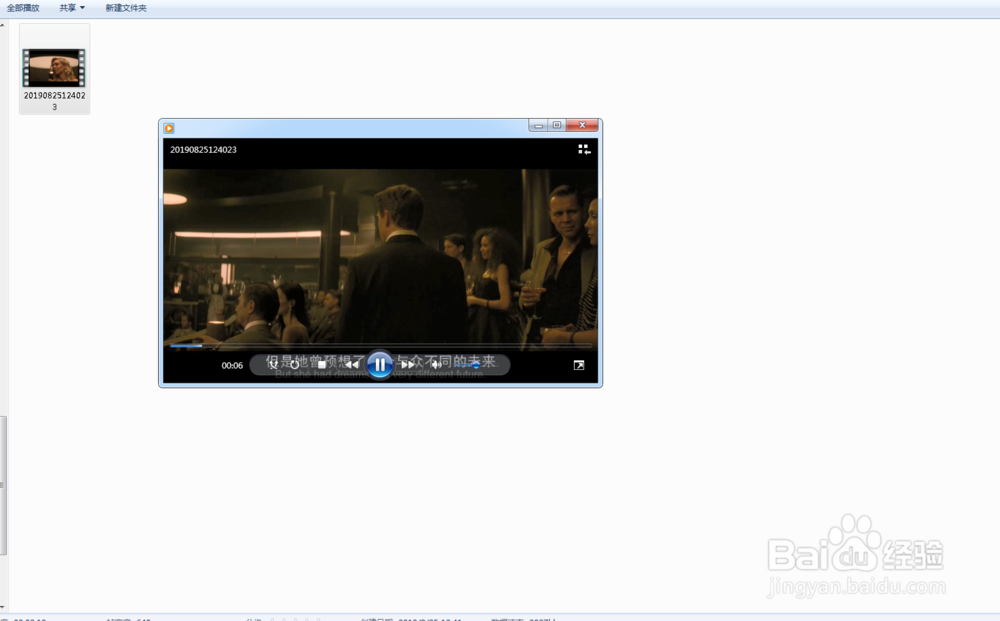Minimize the media player window
Viewport: 1000px width, 621px height.
point(538,125)
